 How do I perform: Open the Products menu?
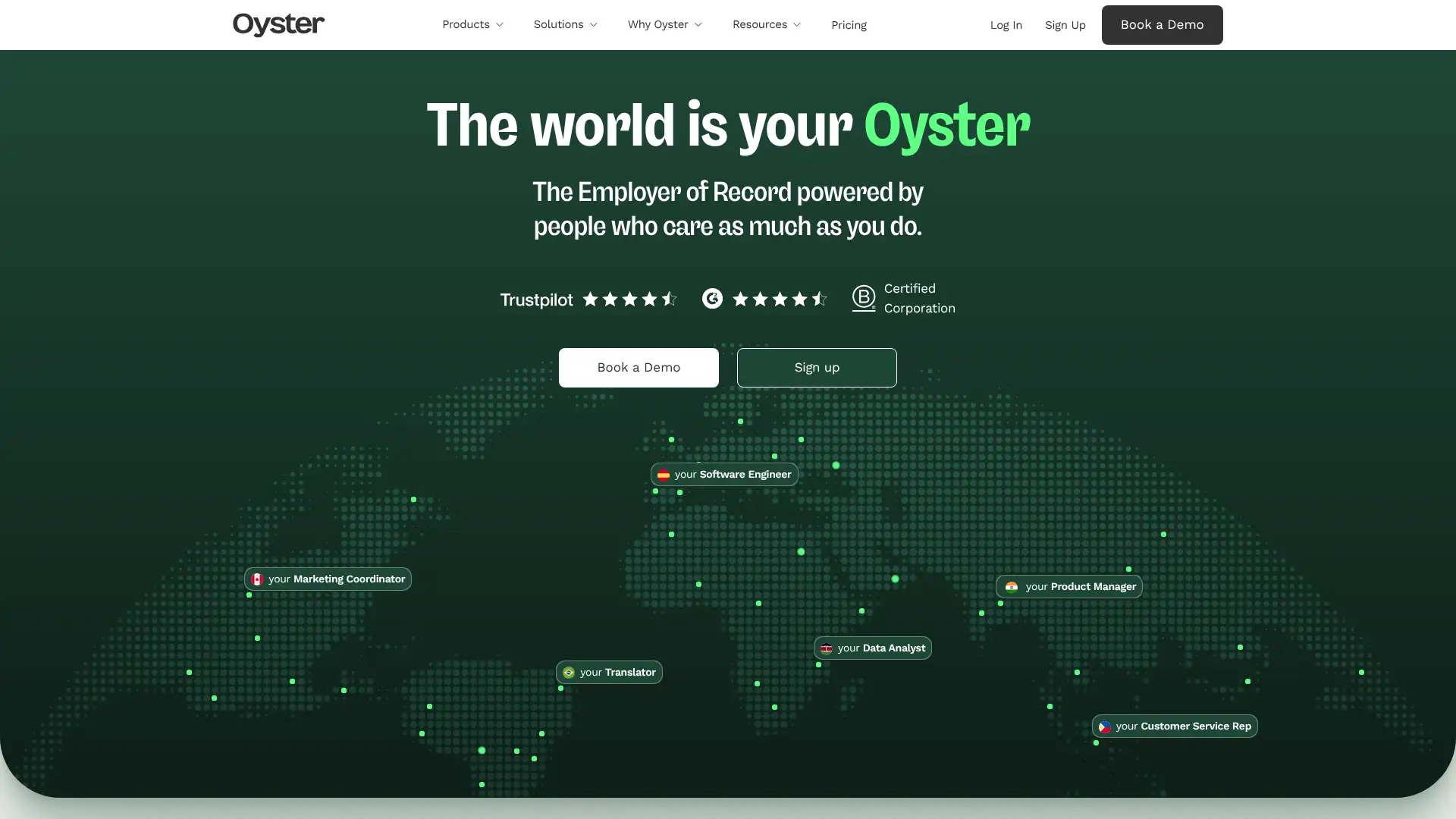click(x=472, y=24)
